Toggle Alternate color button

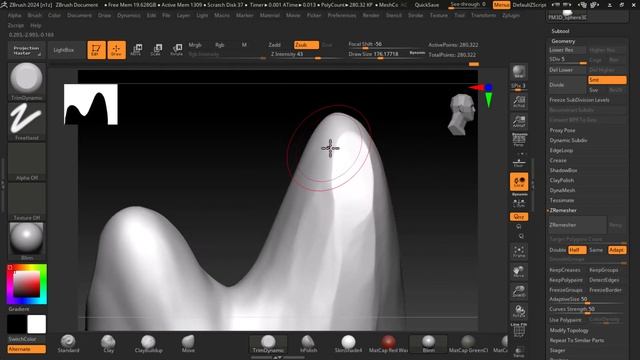27,349
